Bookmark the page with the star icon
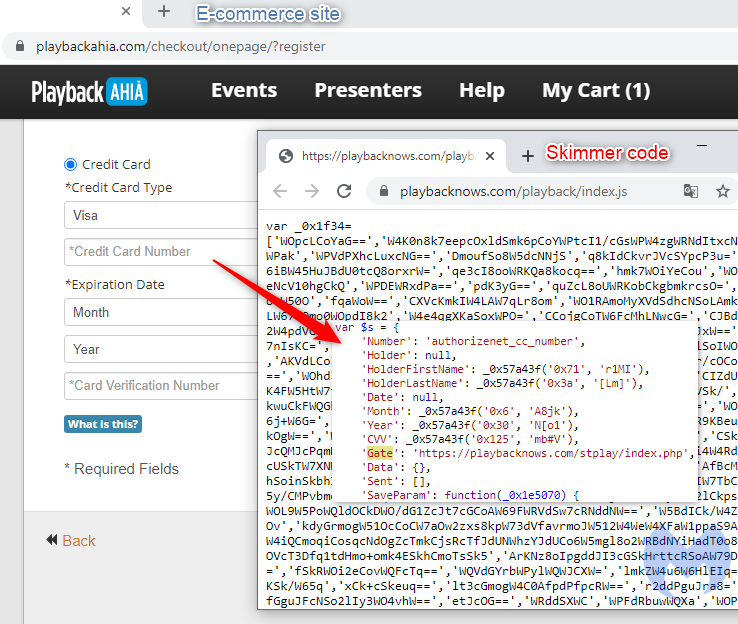Screen dimensions: 738x624 click(x=722, y=191)
